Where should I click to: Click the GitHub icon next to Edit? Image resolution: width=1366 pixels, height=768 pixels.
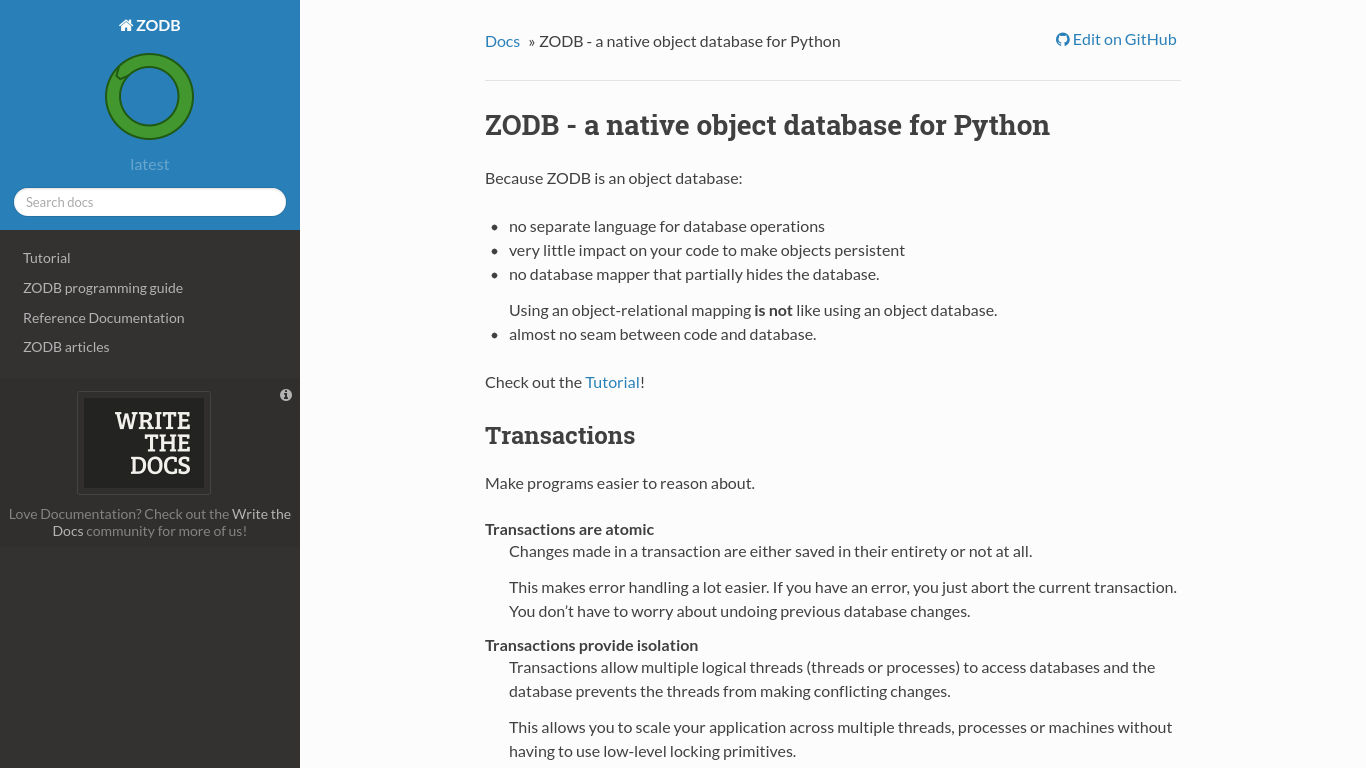tap(1062, 40)
